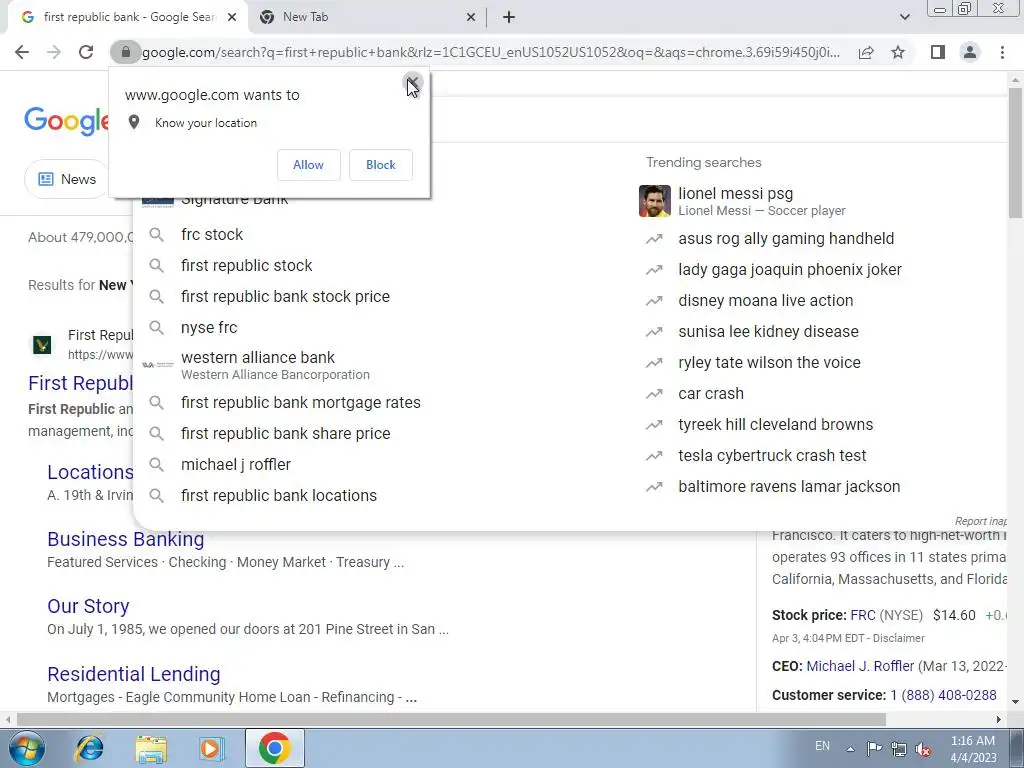Click Lionel Messi's thumbnail photo
The width and height of the screenshot is (1024, 768).
[654, 201]
